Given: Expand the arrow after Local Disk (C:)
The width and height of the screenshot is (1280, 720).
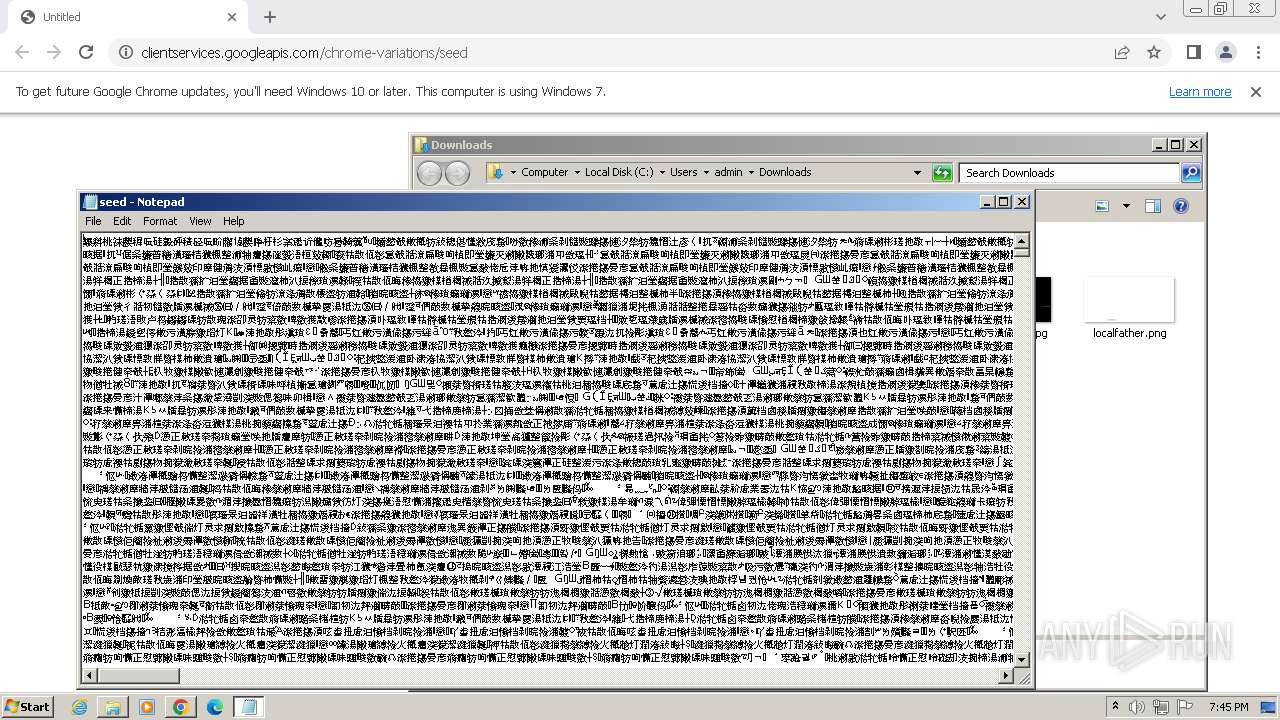Looking at the screenshot, I should pyautogui.click(x=662, y=172).
